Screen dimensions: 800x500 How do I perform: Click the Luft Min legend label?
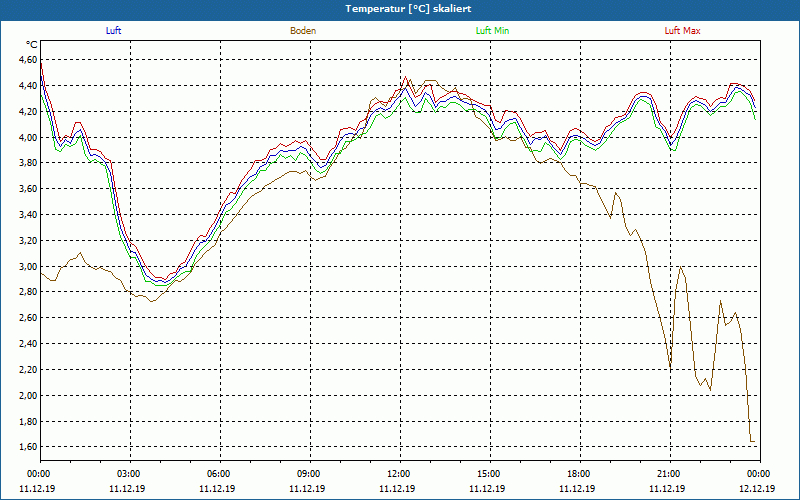pos(492,31)
